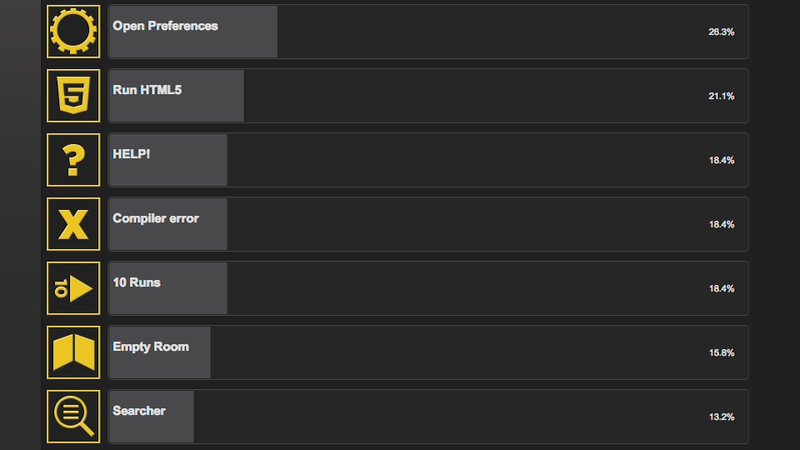Click the 21.1% progress value
Screen dimensions: 800x450
pos(721,96)
